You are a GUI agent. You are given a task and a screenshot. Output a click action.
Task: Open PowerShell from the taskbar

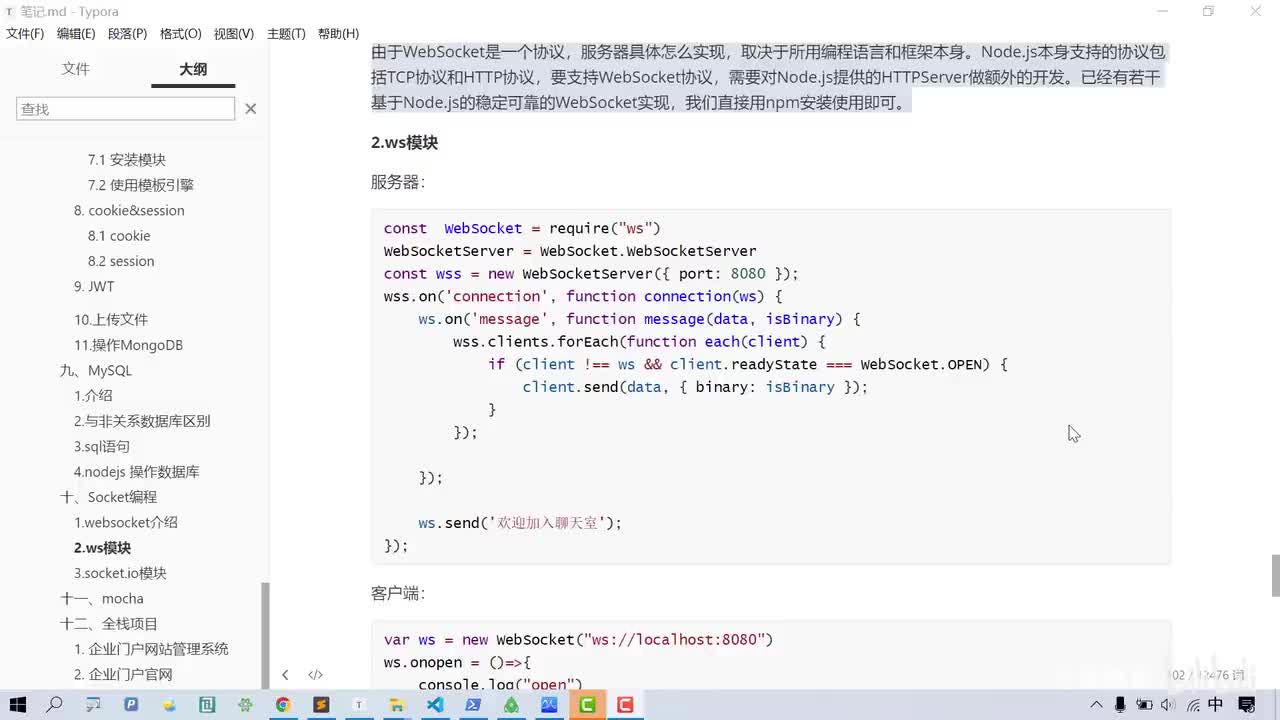click(473, 705)
